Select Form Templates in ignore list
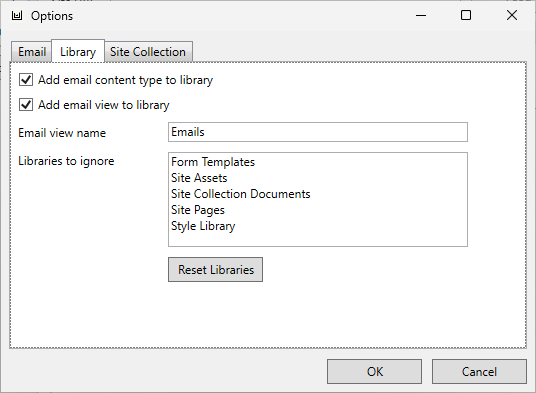This screenshot has width=536, height=393. coord(213,162)
